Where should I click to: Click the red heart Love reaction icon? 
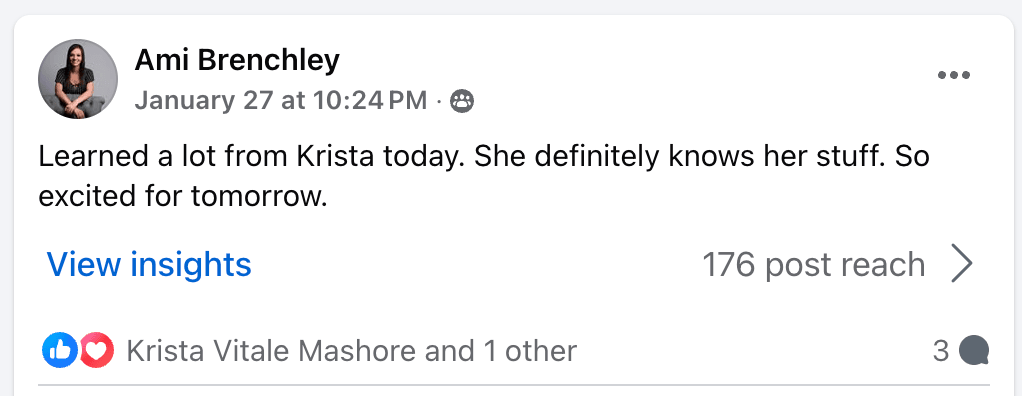coord(96,350)
